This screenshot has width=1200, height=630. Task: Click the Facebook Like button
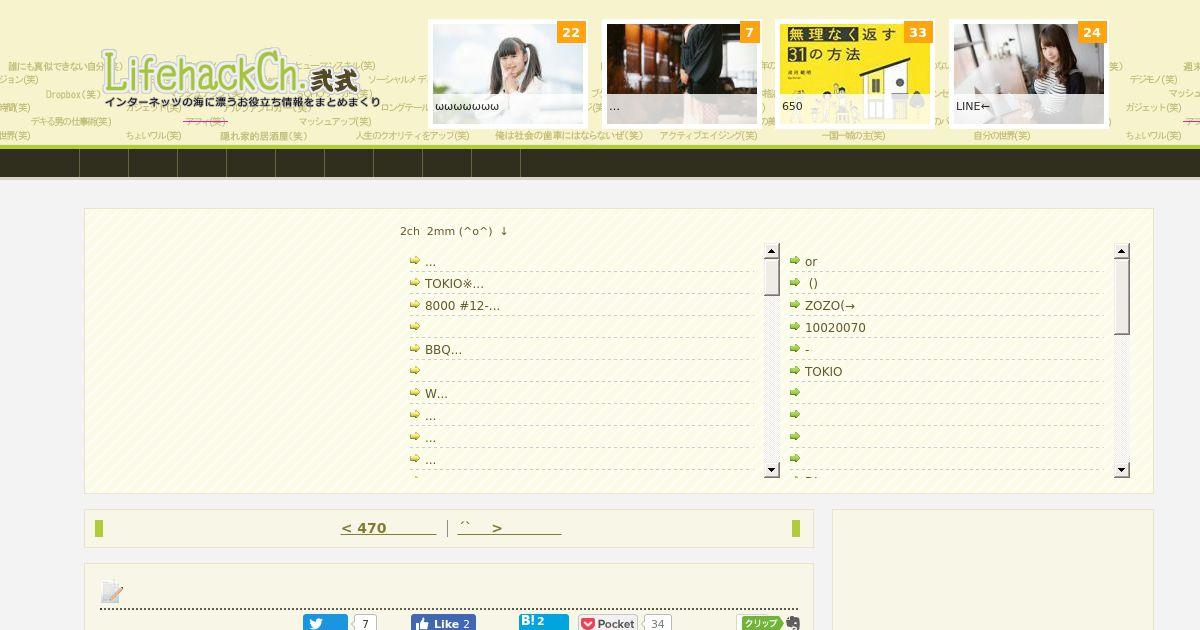(x=443, y=623)
